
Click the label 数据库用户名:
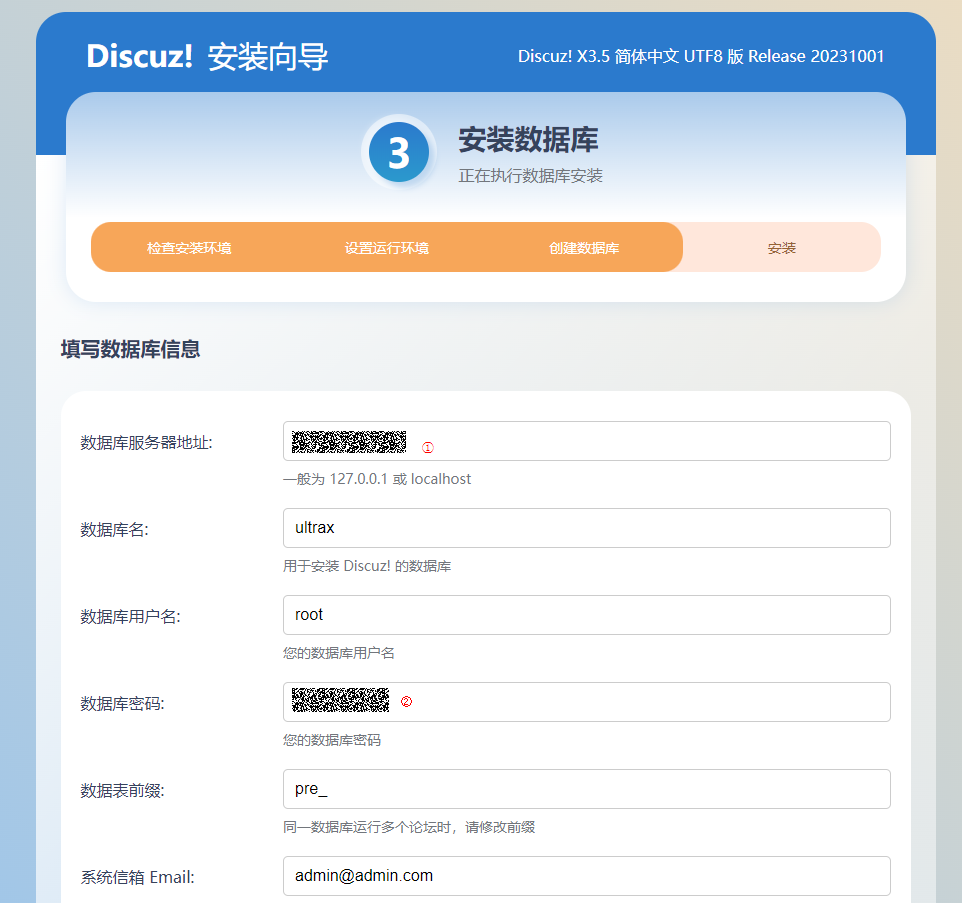click(131, 617)
